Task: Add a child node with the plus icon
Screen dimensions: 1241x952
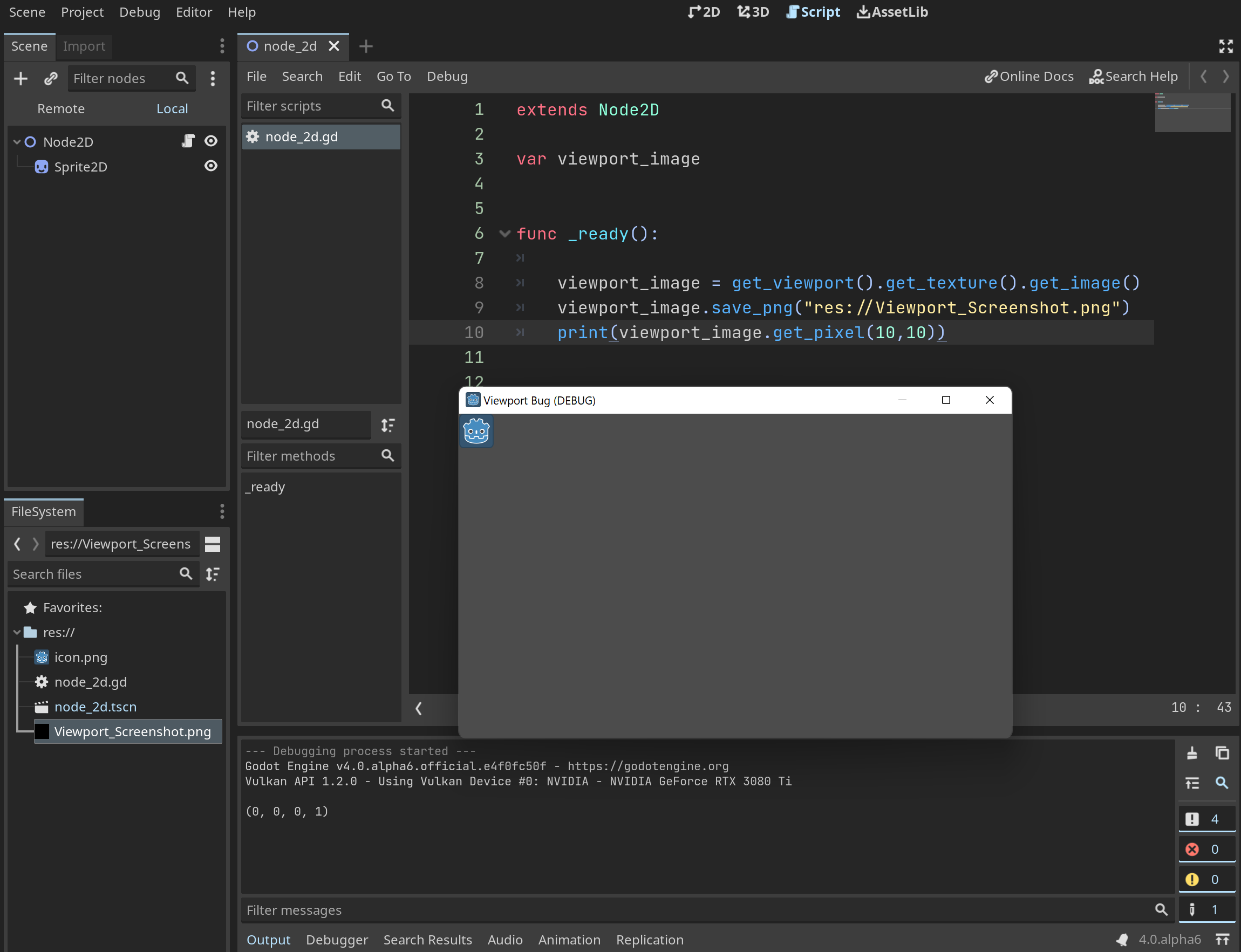Action: pos(21,78)
